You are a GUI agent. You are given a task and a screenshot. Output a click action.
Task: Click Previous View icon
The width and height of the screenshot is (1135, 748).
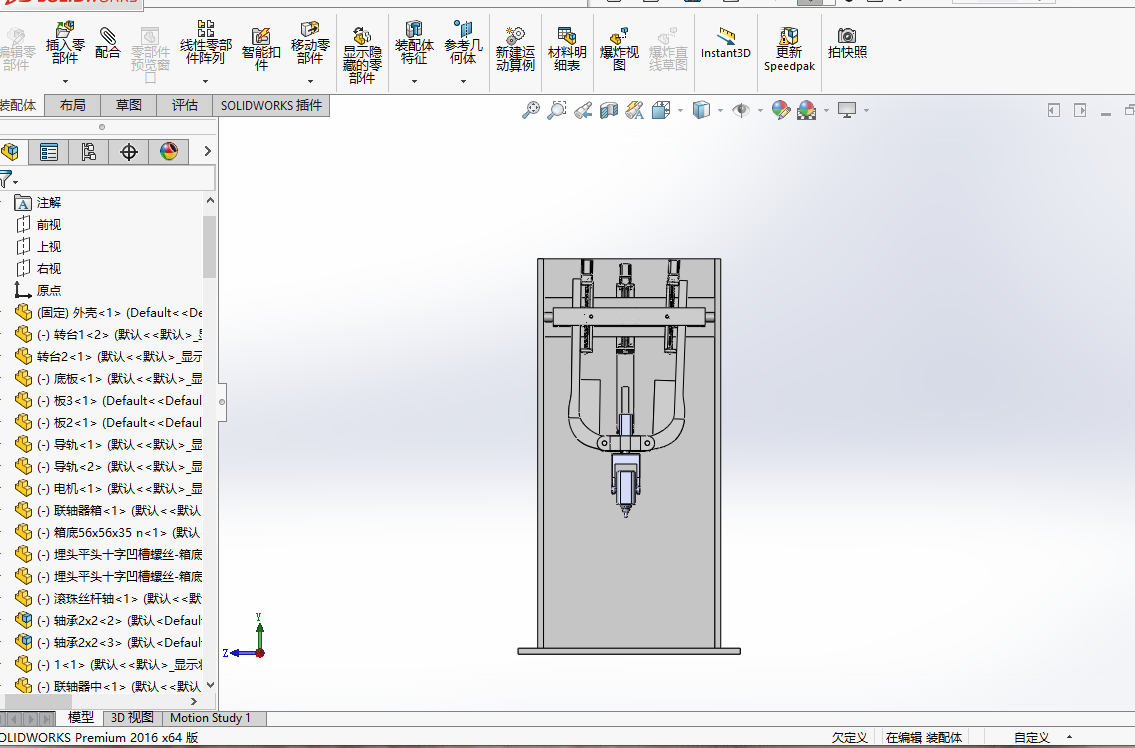coord(583,110)
